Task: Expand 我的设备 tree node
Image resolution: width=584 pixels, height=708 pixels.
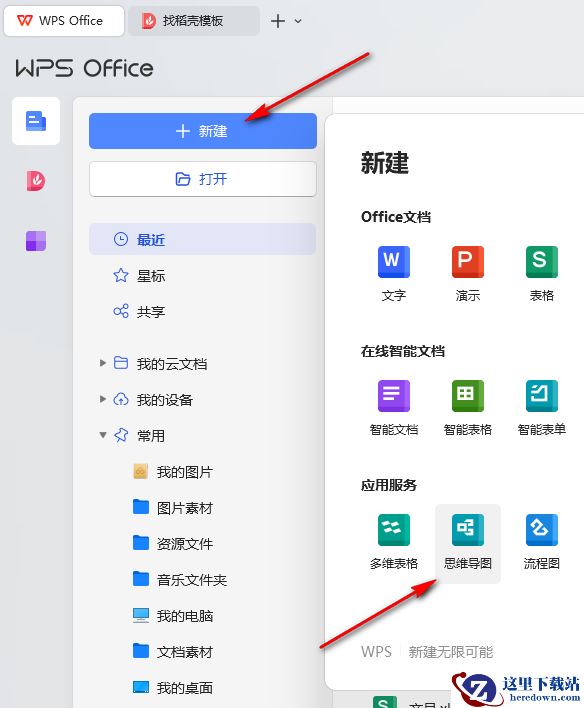Action: coord(103,399)
